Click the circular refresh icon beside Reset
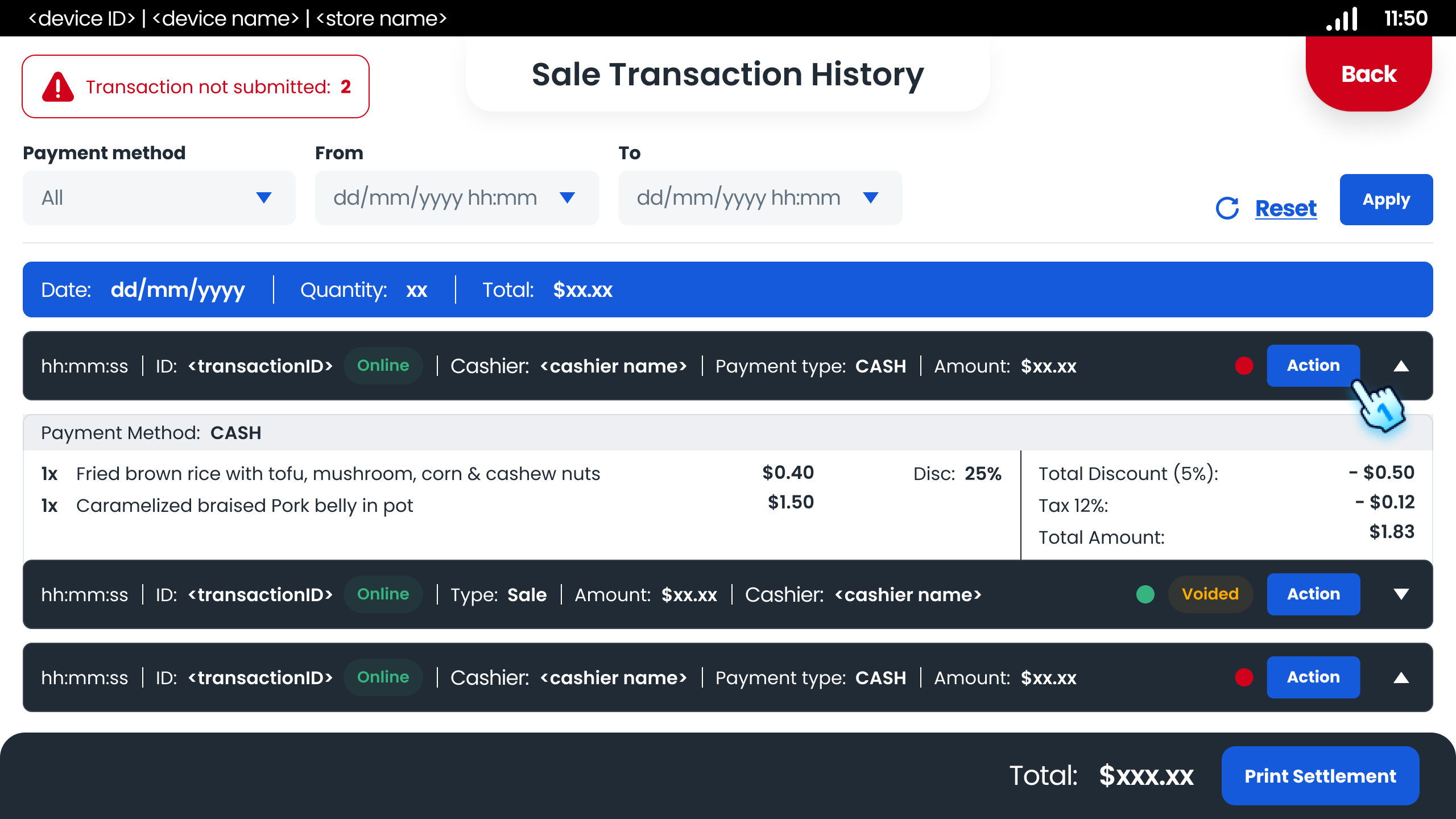Image resolution: width=1456 pixels, height=819 pixels. click(x=1228, y=208)
